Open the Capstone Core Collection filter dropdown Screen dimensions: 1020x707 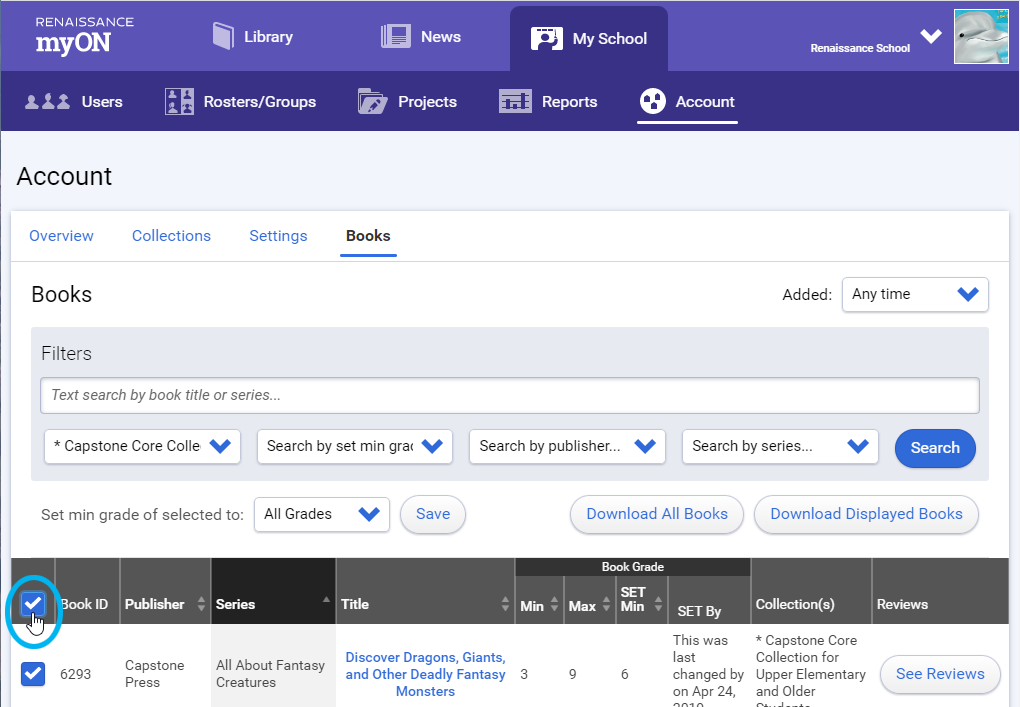(x=142, y=446)
